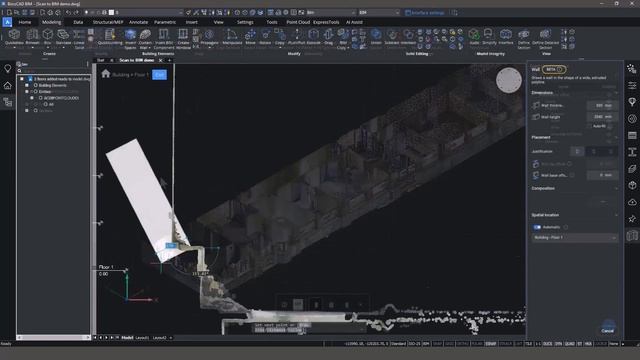
Task: Select the Rotate tool
Action: pyautogui.click(x=265, y=37)
